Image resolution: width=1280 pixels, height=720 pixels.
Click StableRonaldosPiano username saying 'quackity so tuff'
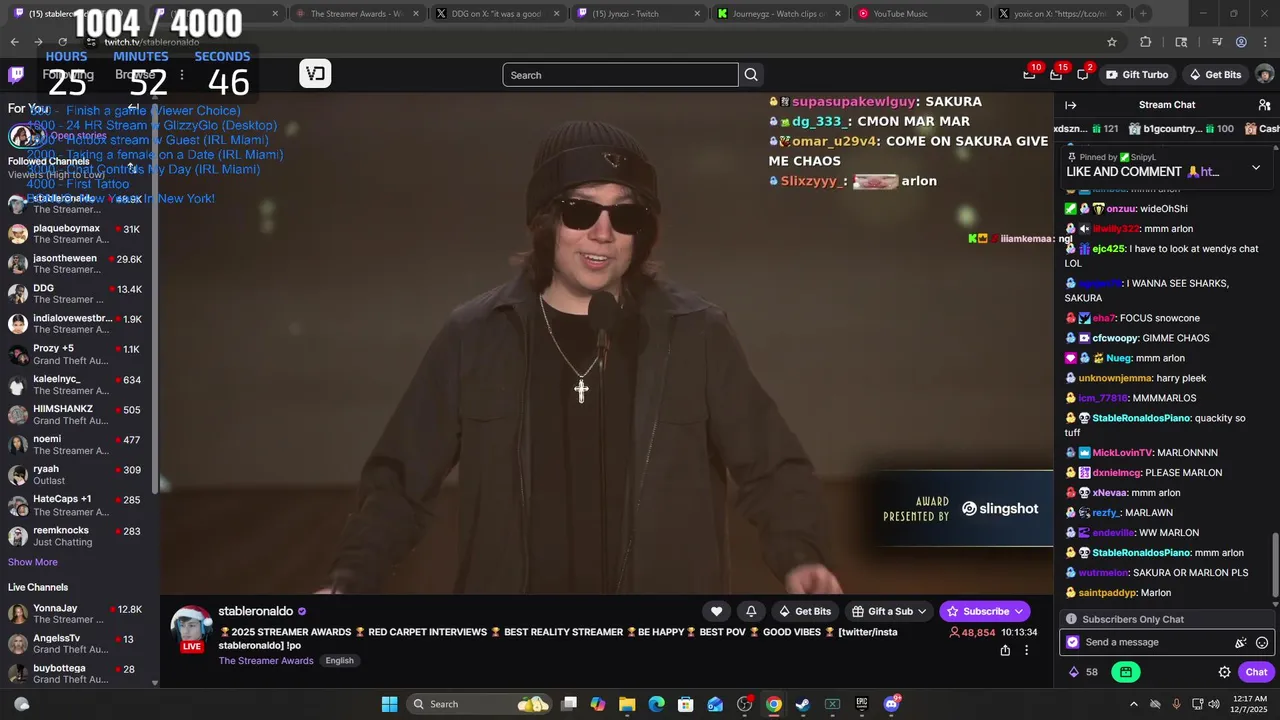click(1141, 418)
